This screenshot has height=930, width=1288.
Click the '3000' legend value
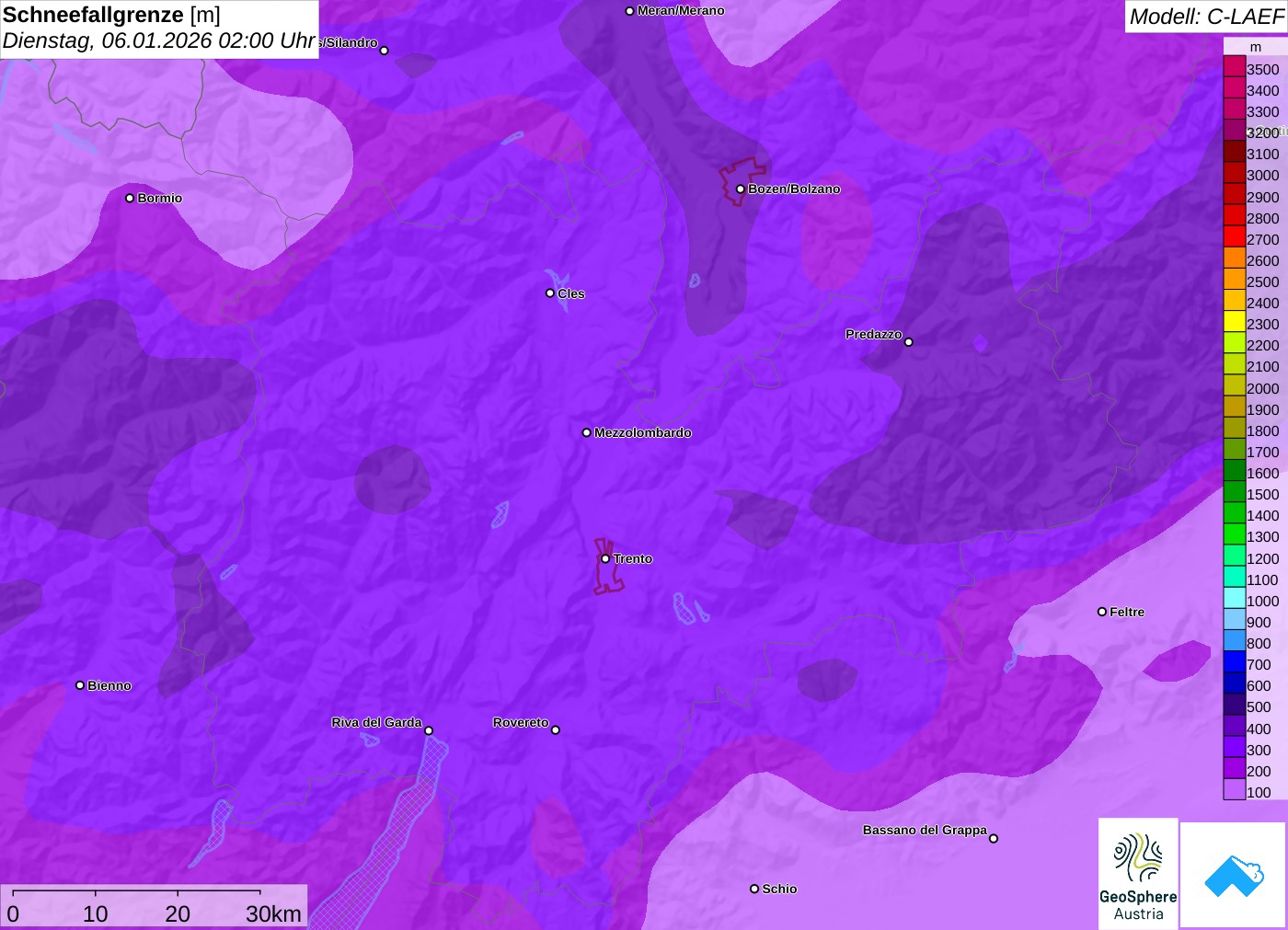[x=1262, y=176]
